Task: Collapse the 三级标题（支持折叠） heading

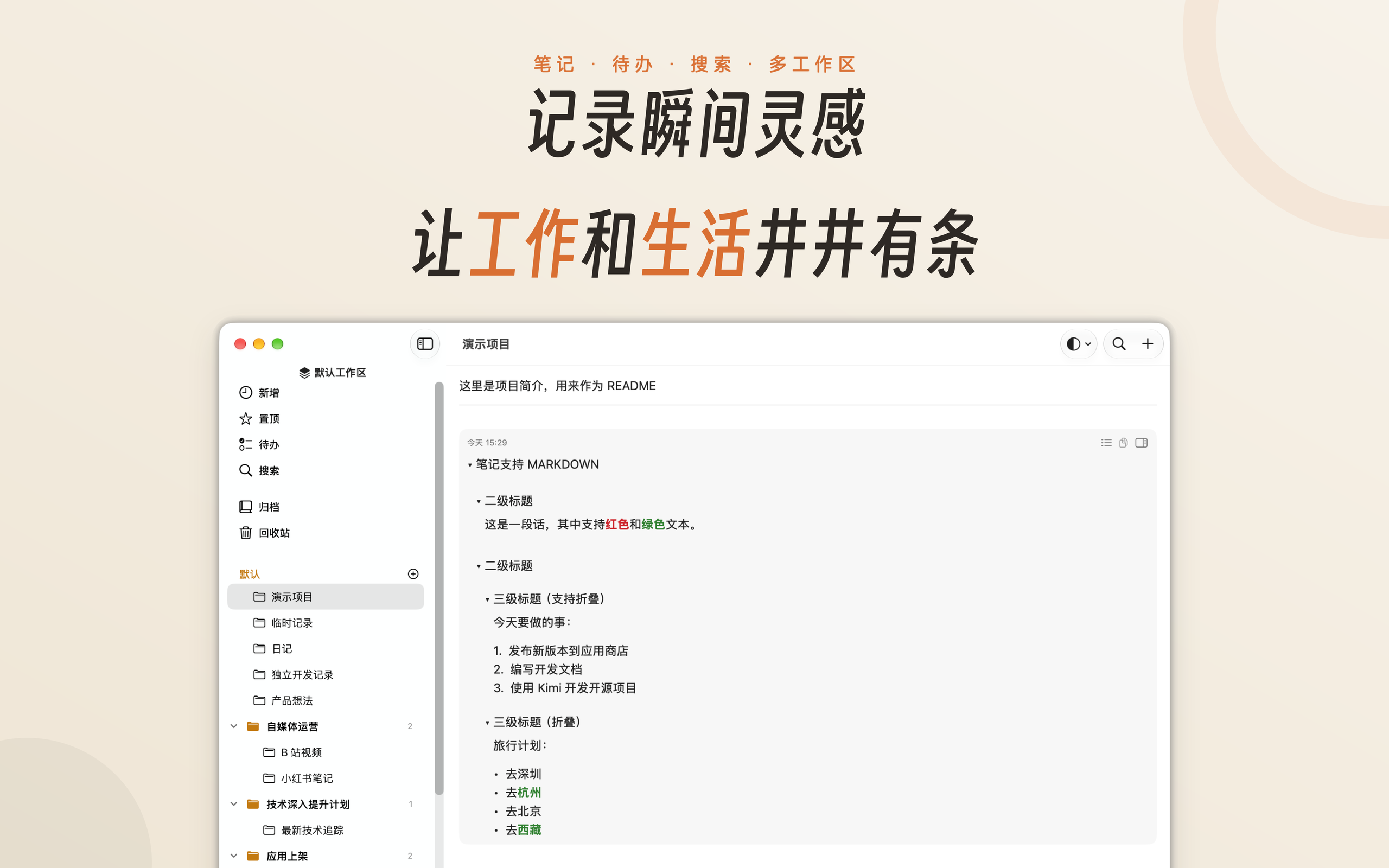Action: pos(487,600)
